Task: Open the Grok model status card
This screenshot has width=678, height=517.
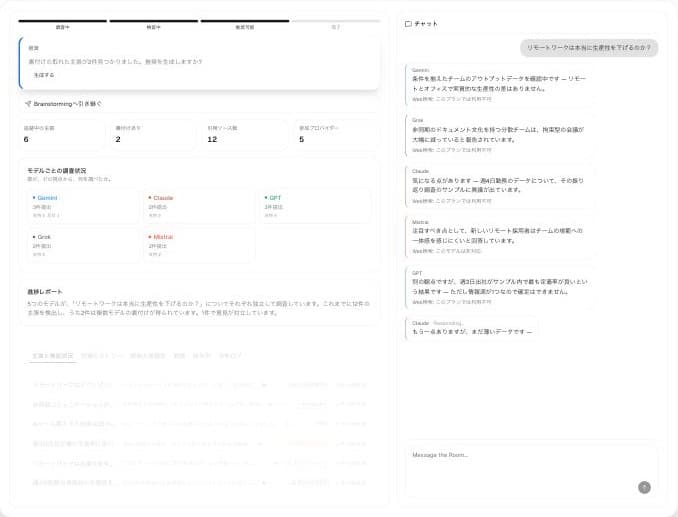Action: pos(83,245)
